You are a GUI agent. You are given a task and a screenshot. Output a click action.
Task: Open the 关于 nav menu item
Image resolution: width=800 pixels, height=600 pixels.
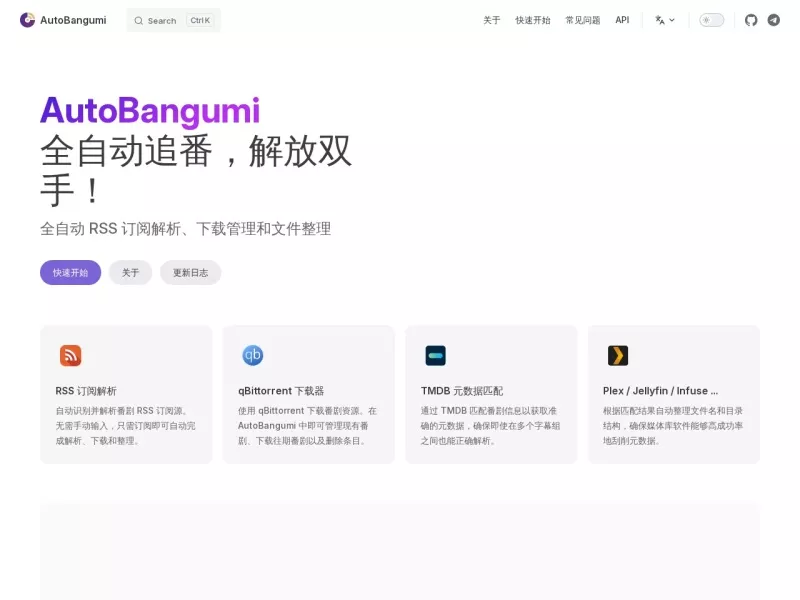[492, 20]
